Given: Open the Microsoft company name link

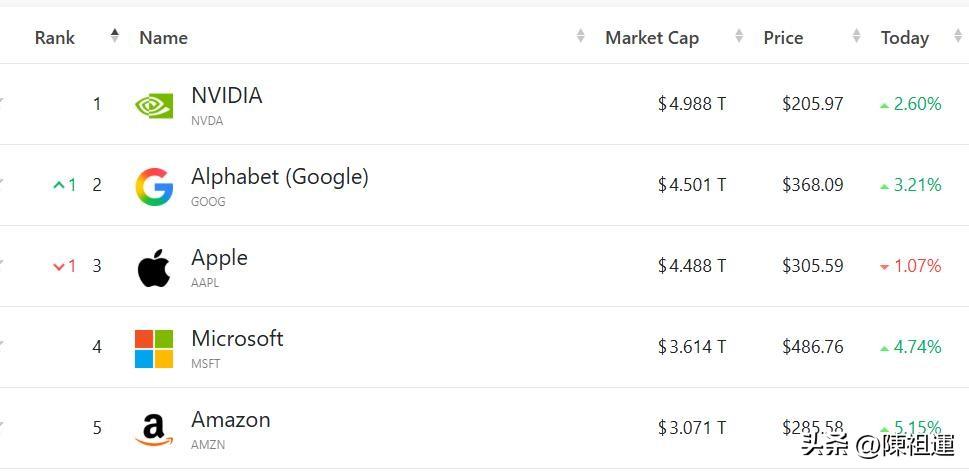Looking at the screenshot, I should coord(237,339).
